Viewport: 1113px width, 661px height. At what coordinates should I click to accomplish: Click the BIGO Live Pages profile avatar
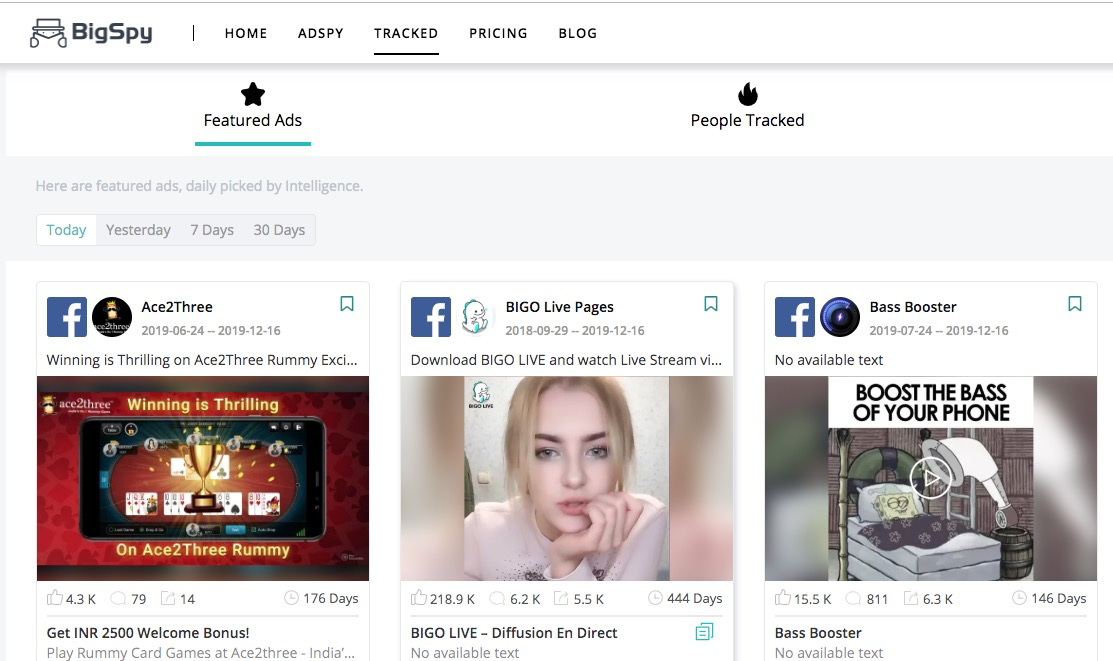(475, 316)
